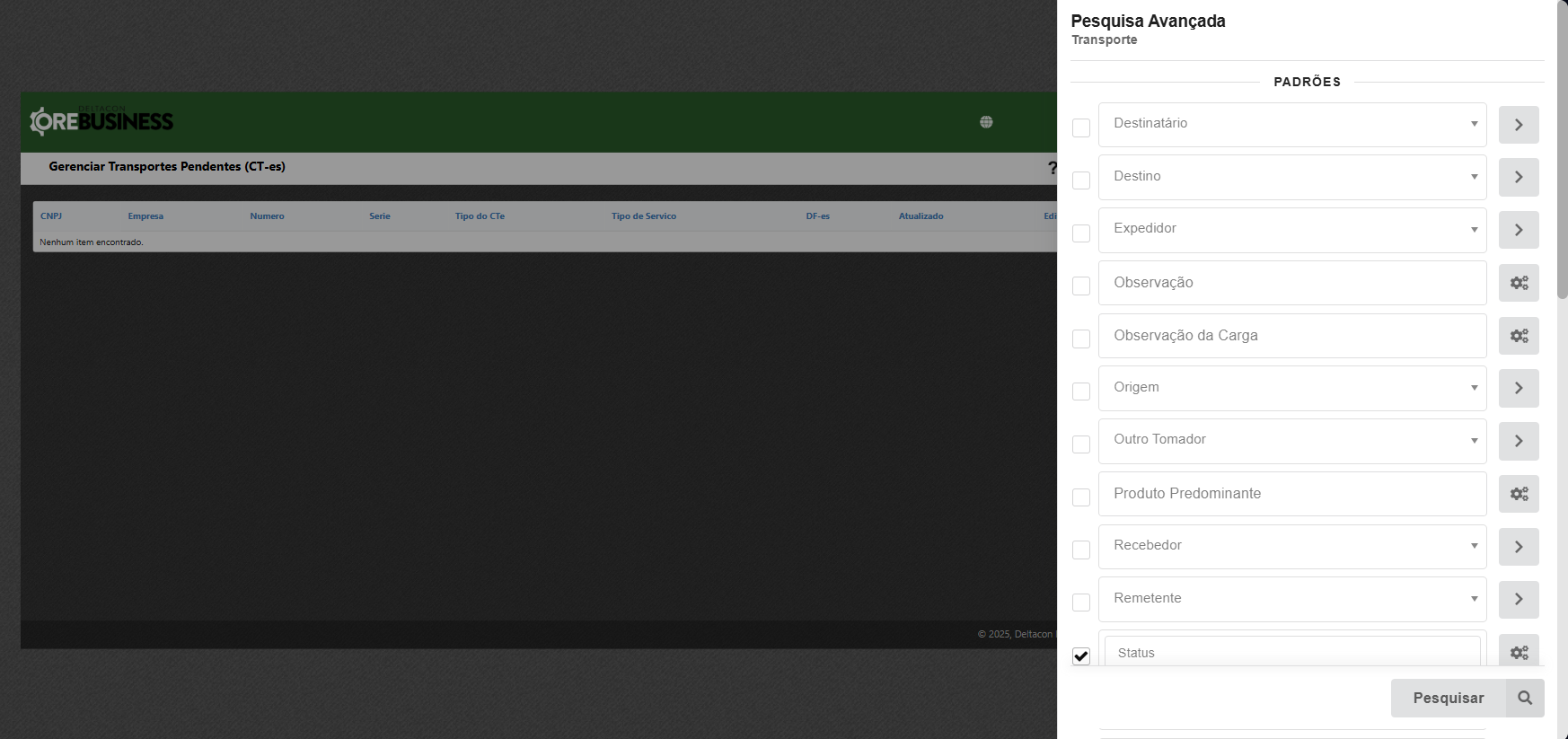
Task: Open the gears options beside Status
Action: tap(1519, 652)
